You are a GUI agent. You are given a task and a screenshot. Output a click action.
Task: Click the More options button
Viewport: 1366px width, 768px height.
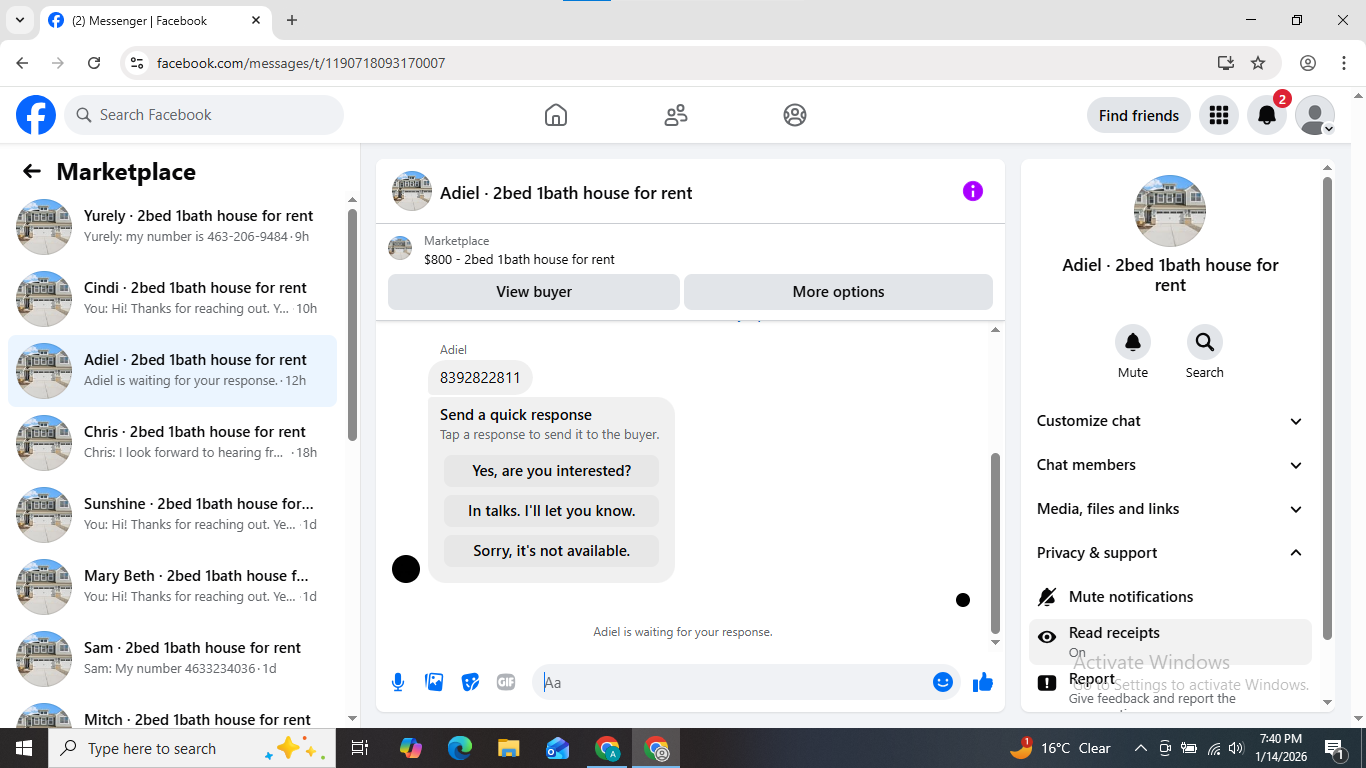click(x=838, y=292)
